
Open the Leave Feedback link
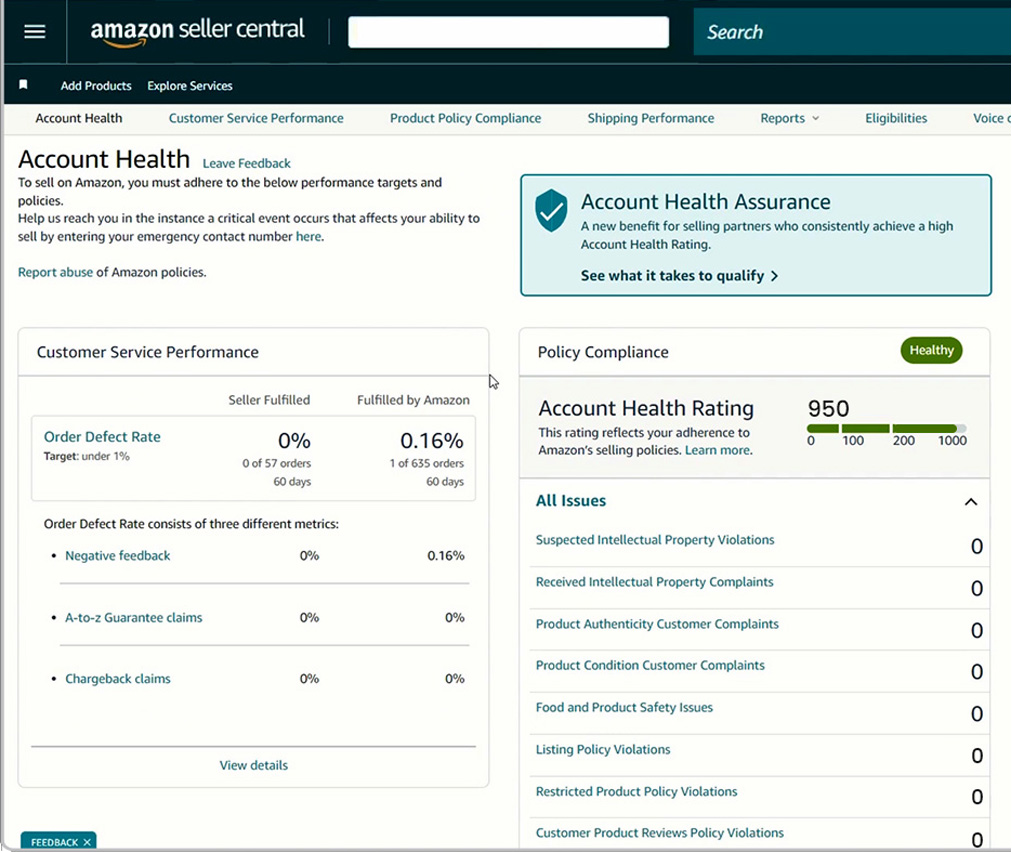pos(246,163)
